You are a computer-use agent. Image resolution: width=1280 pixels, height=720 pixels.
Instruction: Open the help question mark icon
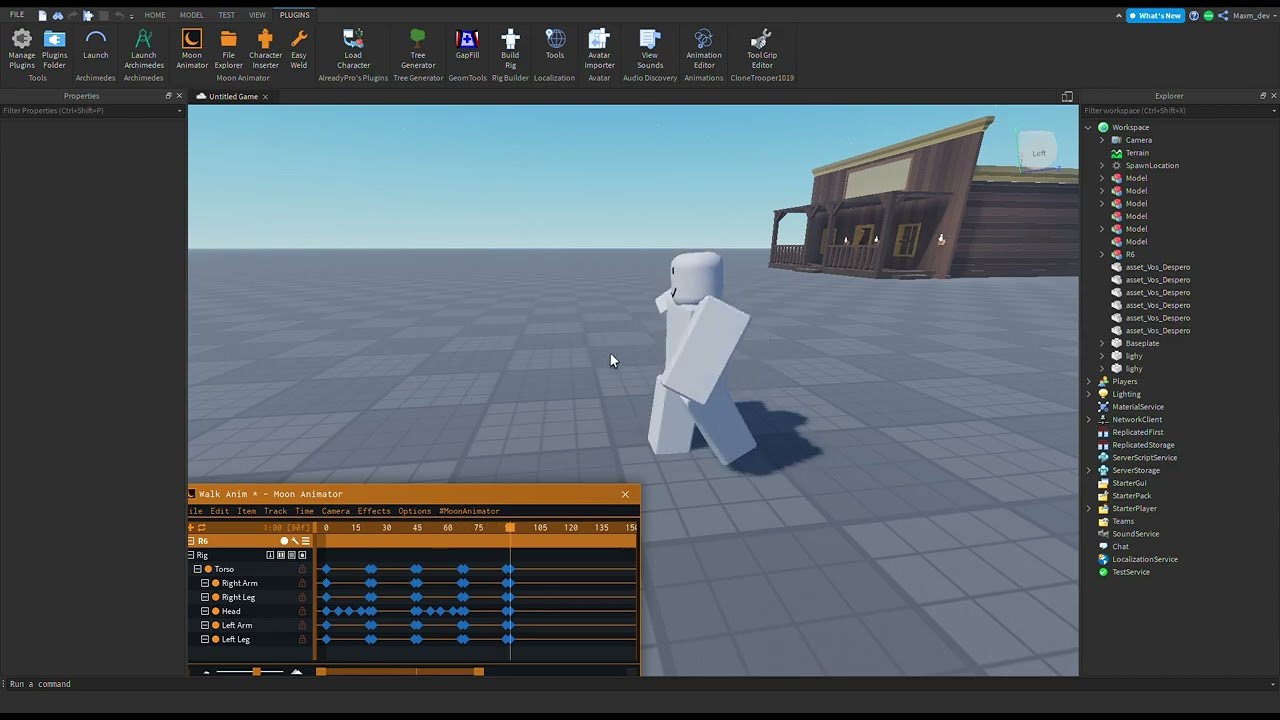pyautogui.click(x=1194, y=15)
